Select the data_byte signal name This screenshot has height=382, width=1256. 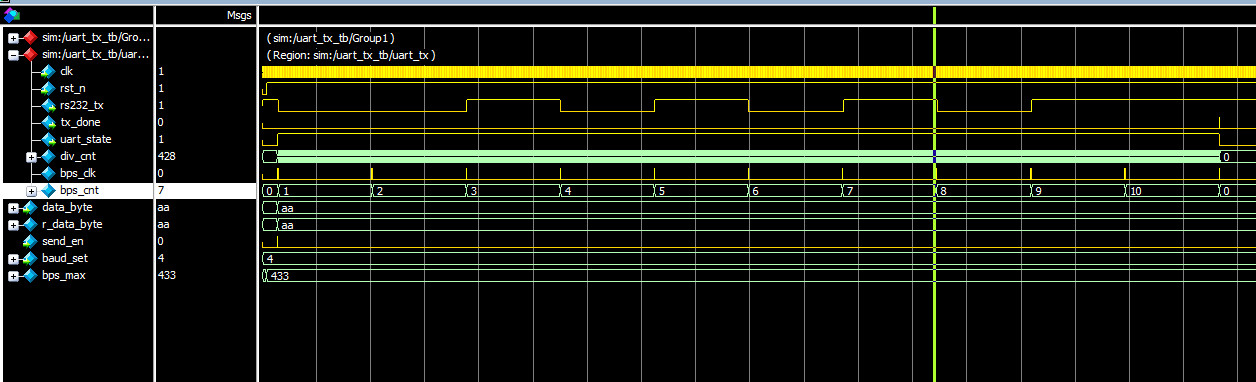point(67,207)
